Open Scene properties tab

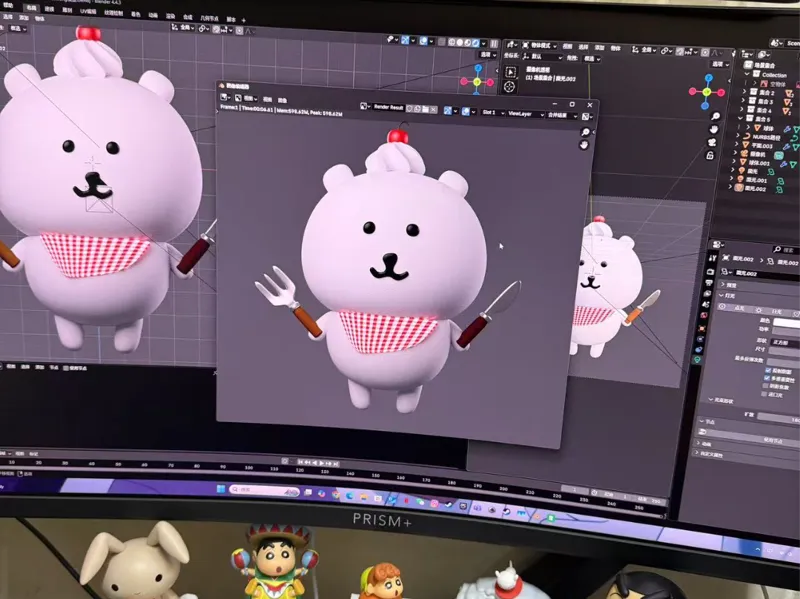(706, 305)
